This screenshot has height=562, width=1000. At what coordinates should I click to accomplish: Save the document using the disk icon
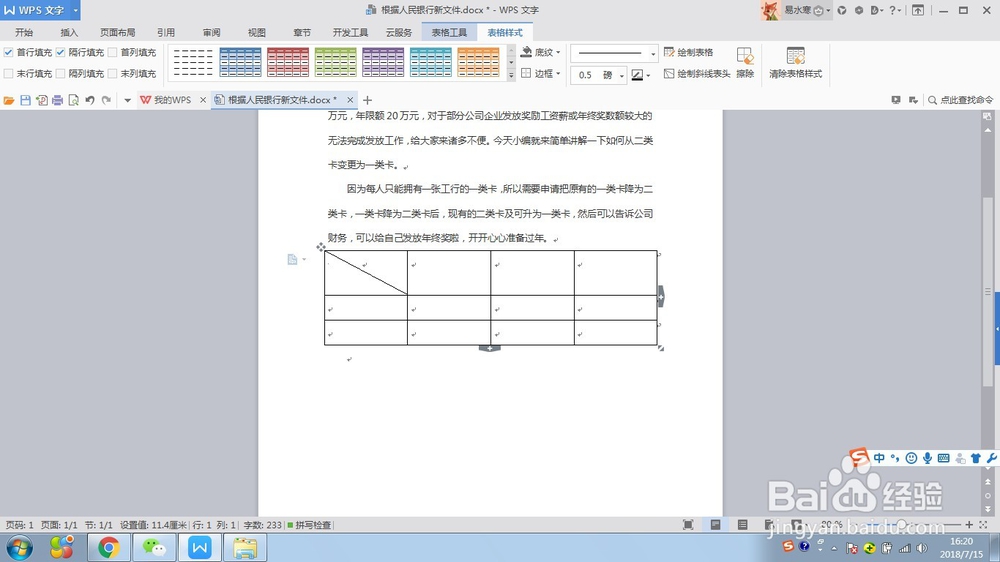click(26, 100)
